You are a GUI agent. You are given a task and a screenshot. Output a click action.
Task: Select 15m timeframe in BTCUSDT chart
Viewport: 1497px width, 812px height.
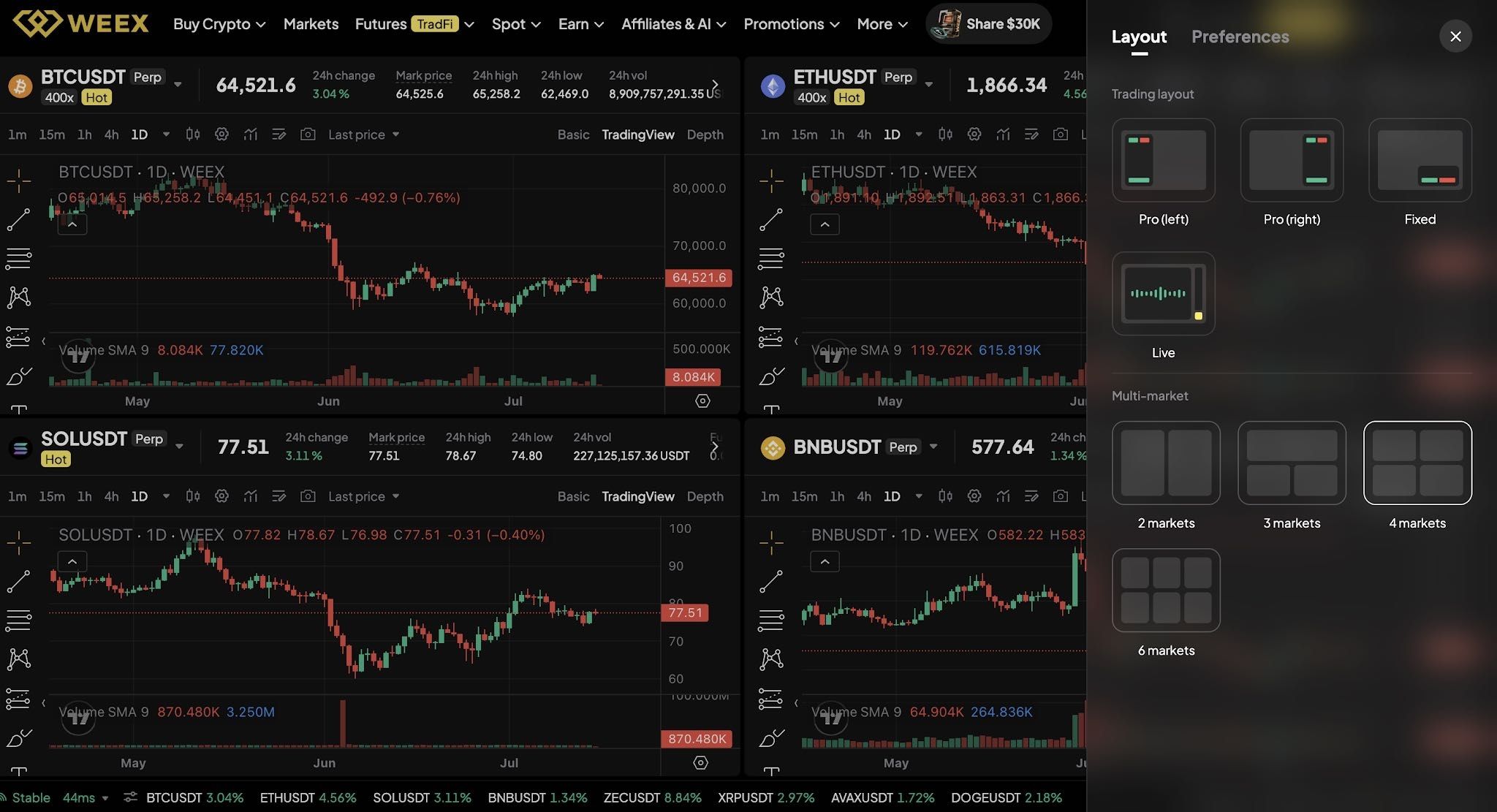[x=52, y=134]
